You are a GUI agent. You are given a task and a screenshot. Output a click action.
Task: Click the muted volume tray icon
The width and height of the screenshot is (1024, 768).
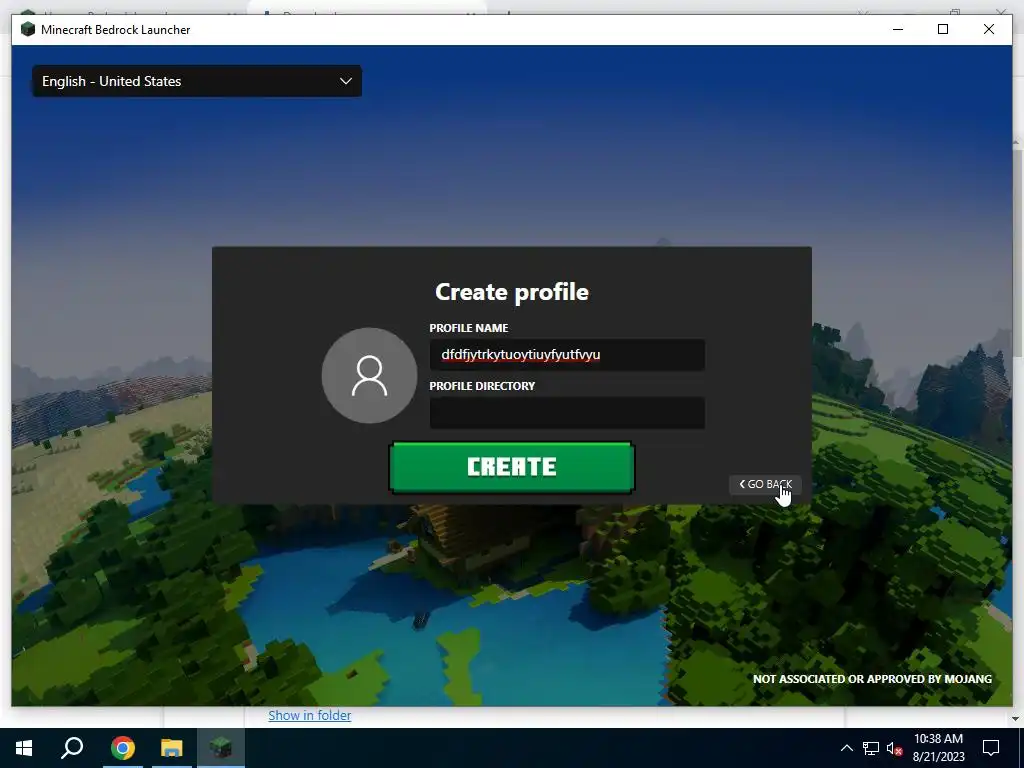[x=894, y=748]
